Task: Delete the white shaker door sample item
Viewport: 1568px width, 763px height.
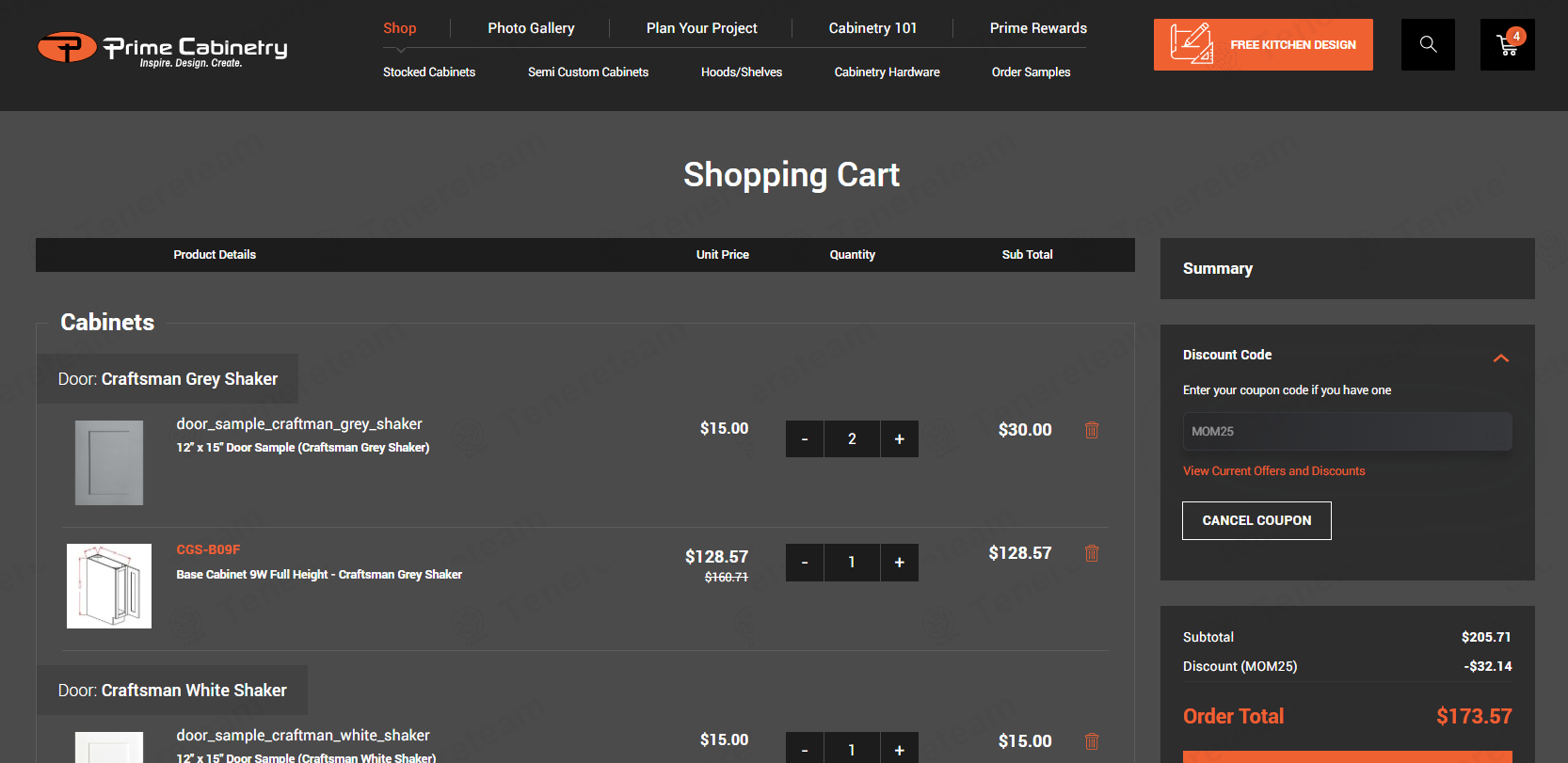Action: [x=1092, y=741]
